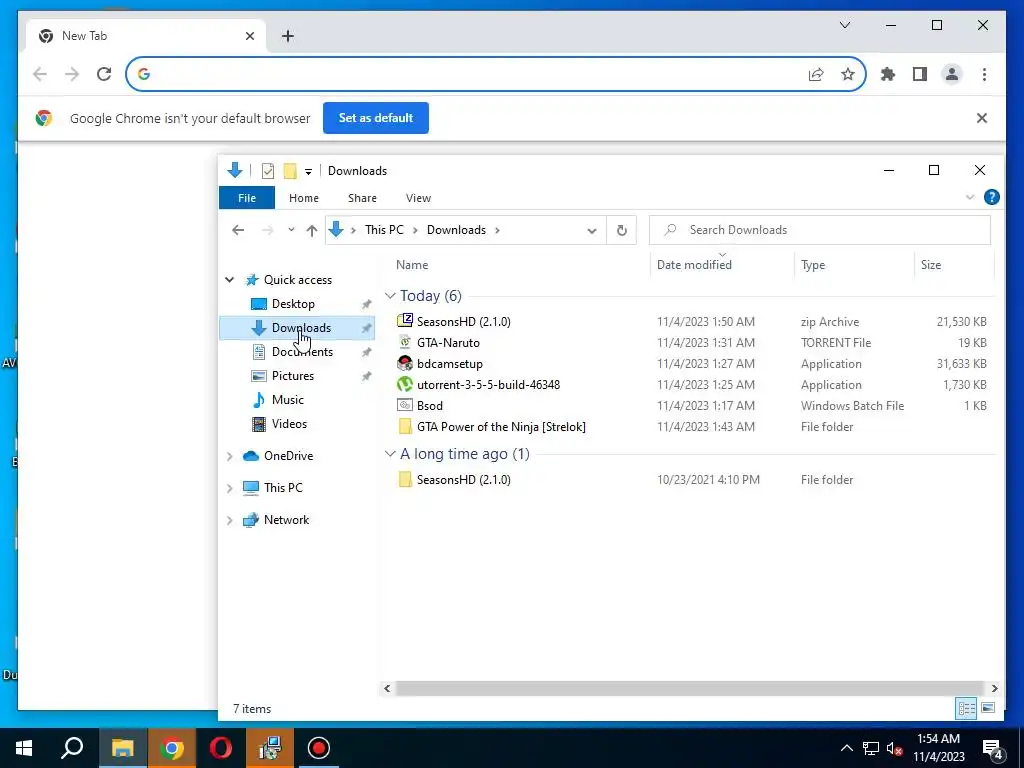Click the share page icon in Chrome
The height and width of the screenshot is (768, 1024).
click(816, 74)
